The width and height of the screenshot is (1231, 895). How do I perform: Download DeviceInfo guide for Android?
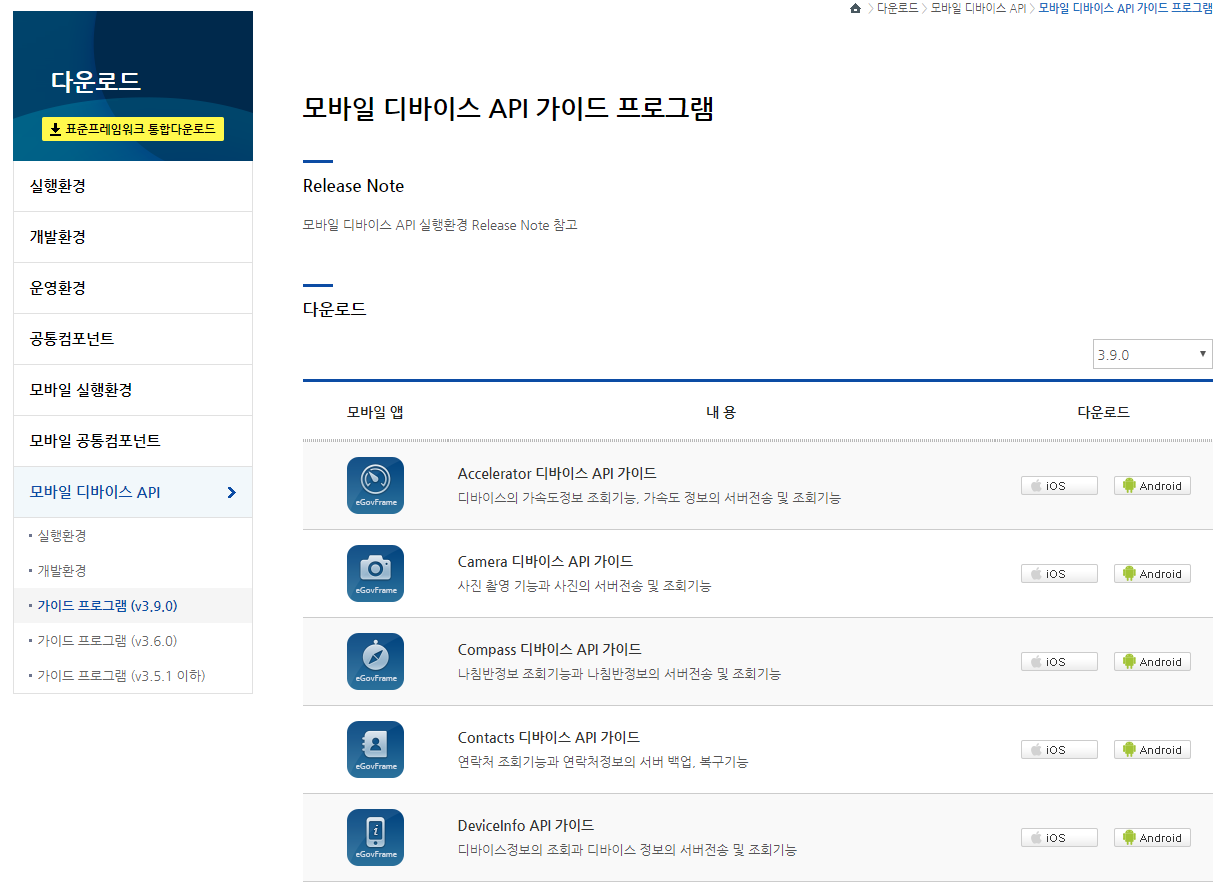coord(1152,838)
